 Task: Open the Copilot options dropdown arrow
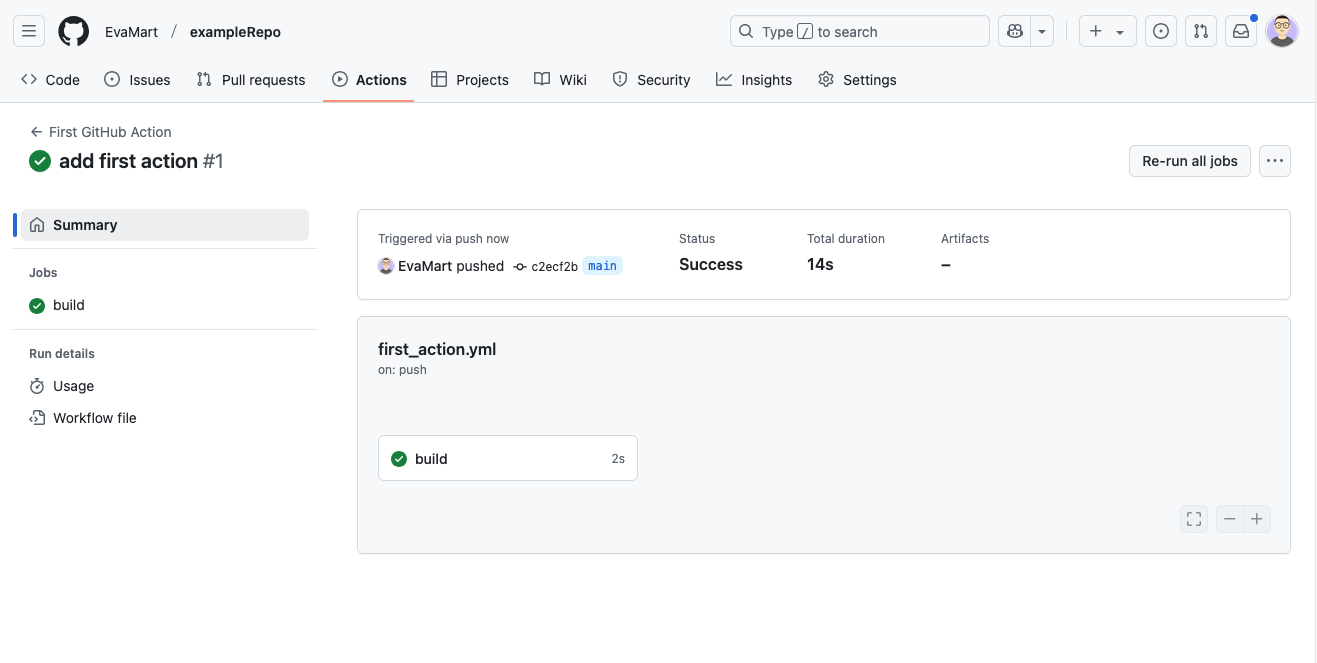click(1041, 31)
